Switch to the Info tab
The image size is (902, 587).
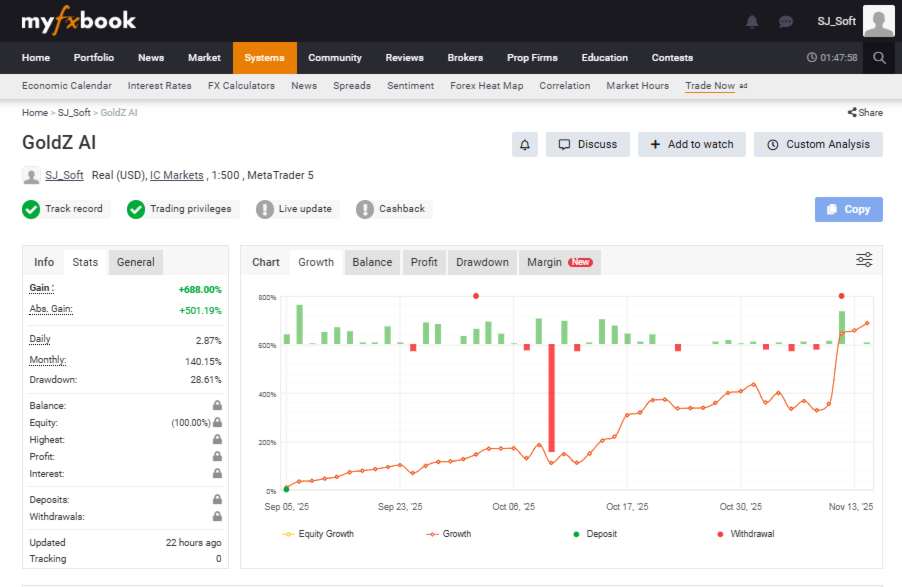[44, 262]
